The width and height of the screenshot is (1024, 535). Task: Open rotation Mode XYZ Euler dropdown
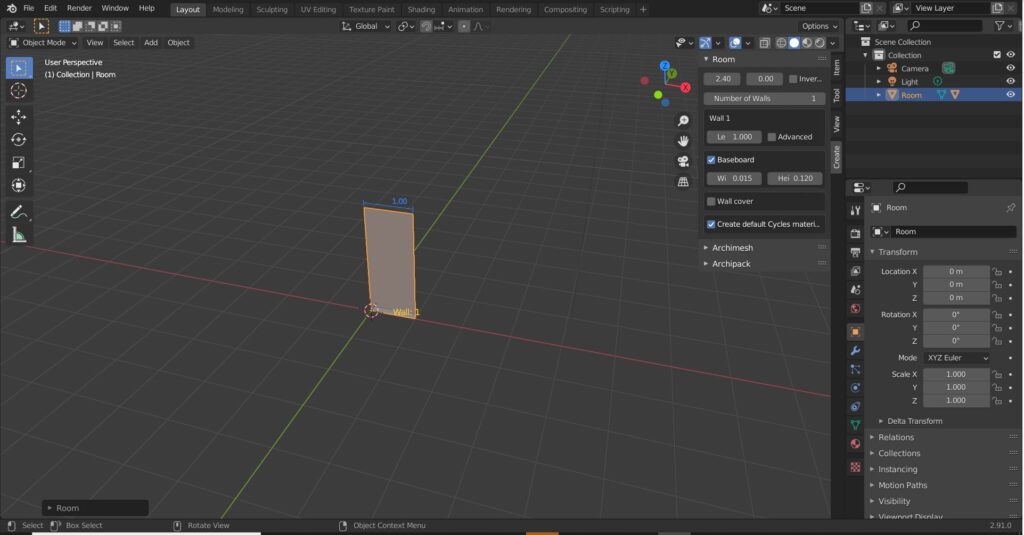pos(957,358)
